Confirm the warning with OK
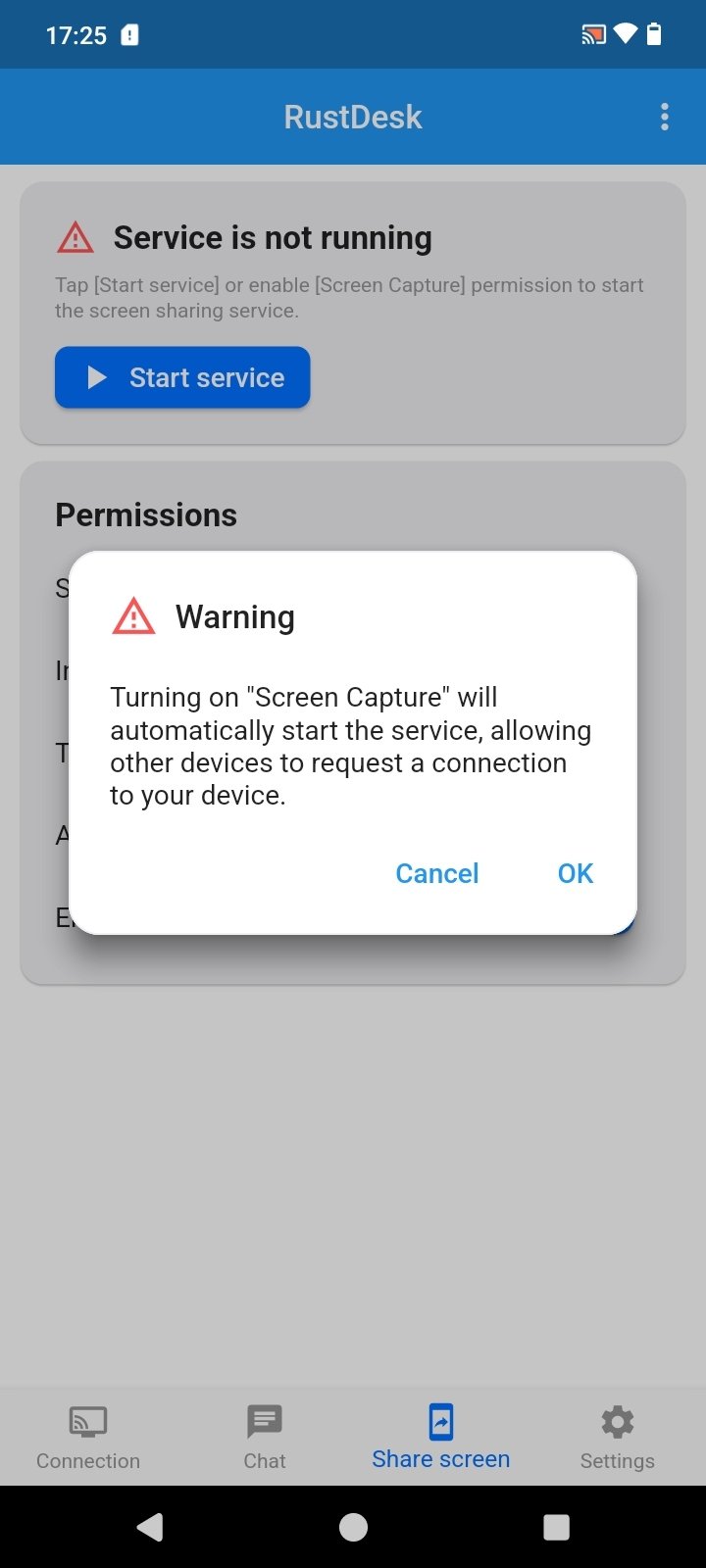This screenshot has height=1568, width=706. tap(576, 873)
